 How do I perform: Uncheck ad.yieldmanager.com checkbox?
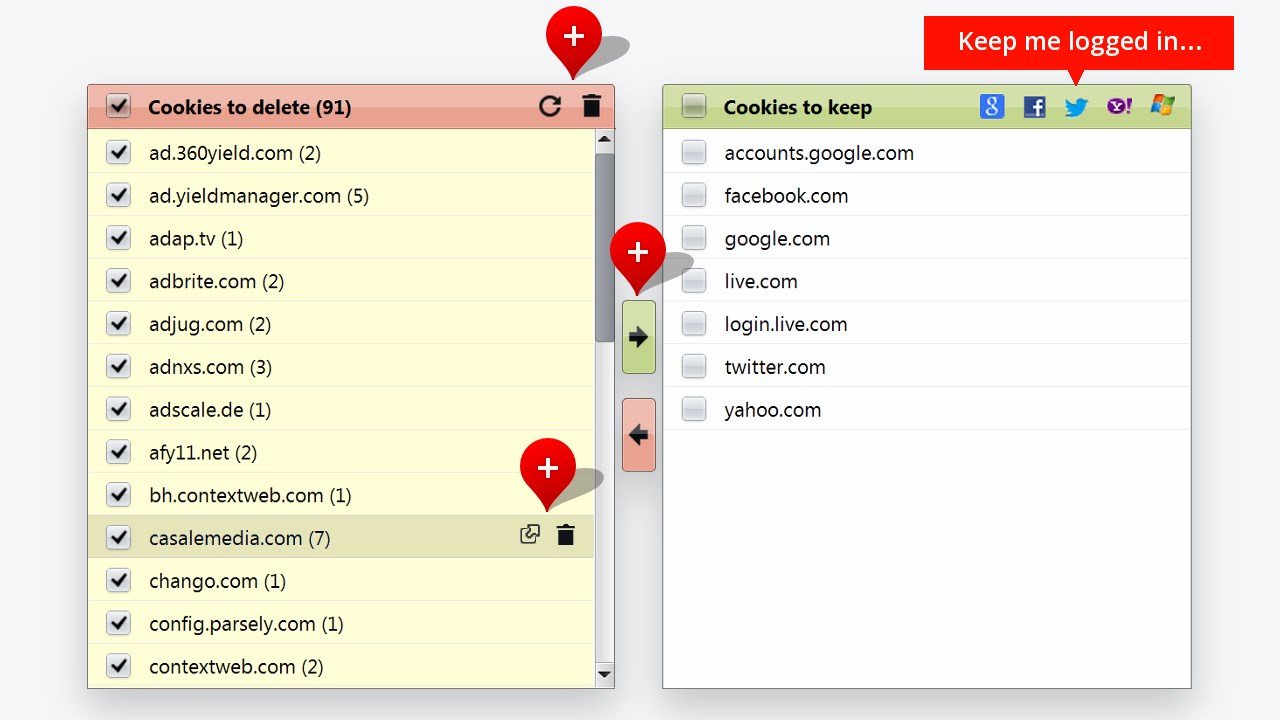pyautogui.click(x=119, y=195)
